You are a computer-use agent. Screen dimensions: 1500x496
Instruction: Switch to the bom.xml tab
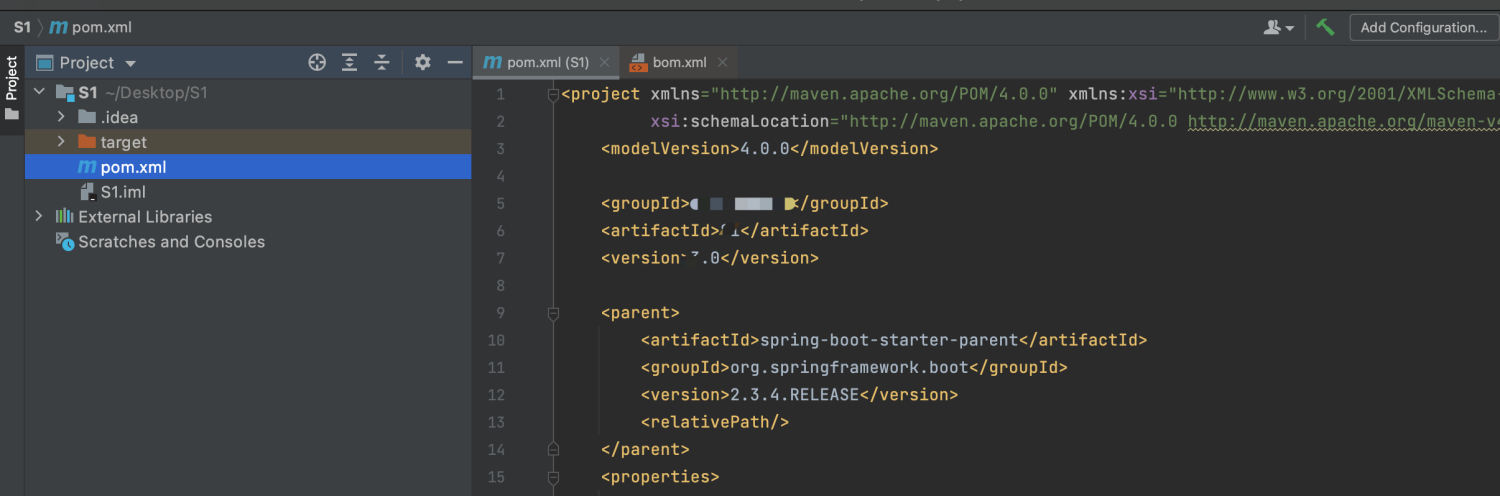[679, 62]
